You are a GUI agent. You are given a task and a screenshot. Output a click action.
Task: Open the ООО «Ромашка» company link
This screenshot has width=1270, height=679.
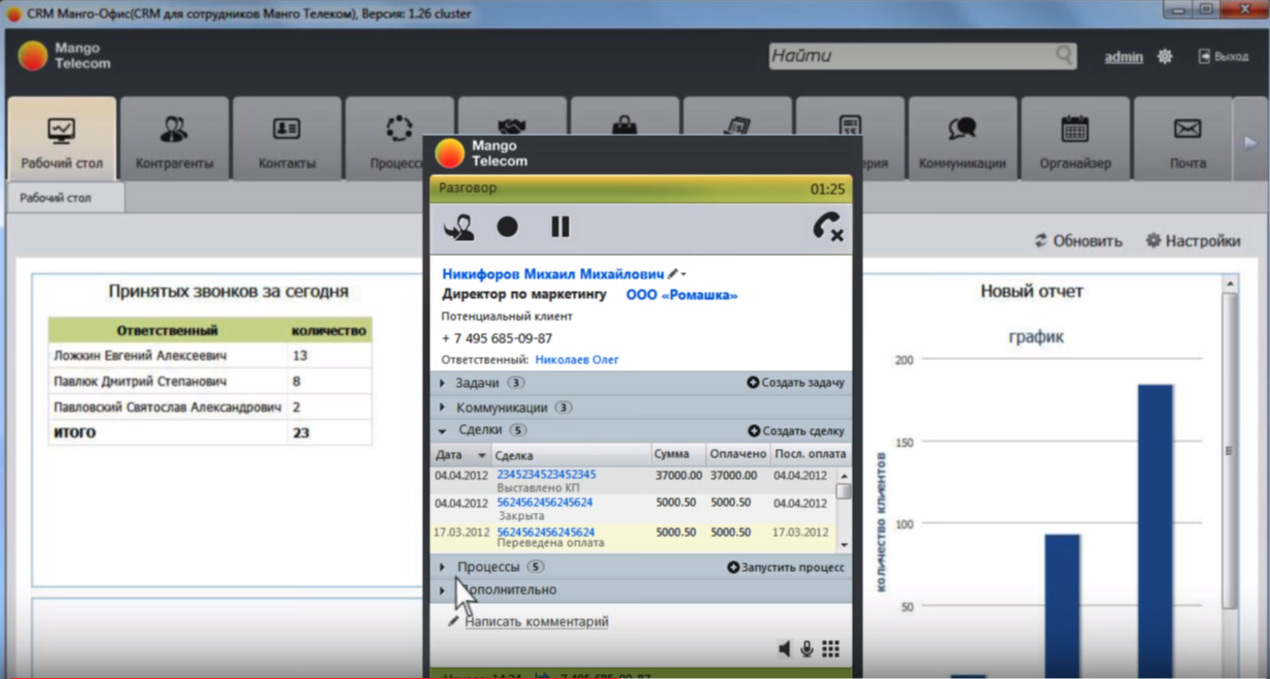tap(682, 296)
